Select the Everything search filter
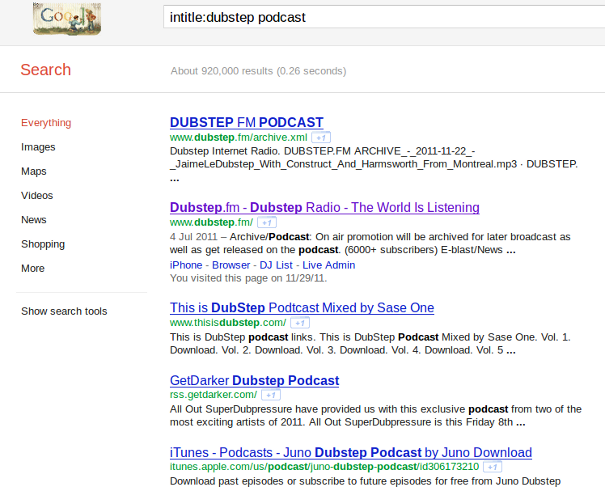Screen dimensions: 605x487 (x=46, y=123)
